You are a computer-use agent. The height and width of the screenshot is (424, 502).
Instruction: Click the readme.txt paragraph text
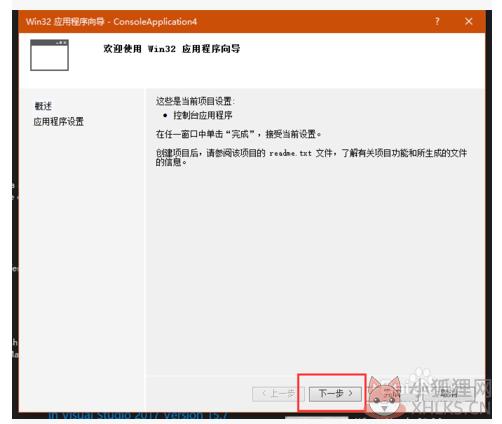(311, 157)
